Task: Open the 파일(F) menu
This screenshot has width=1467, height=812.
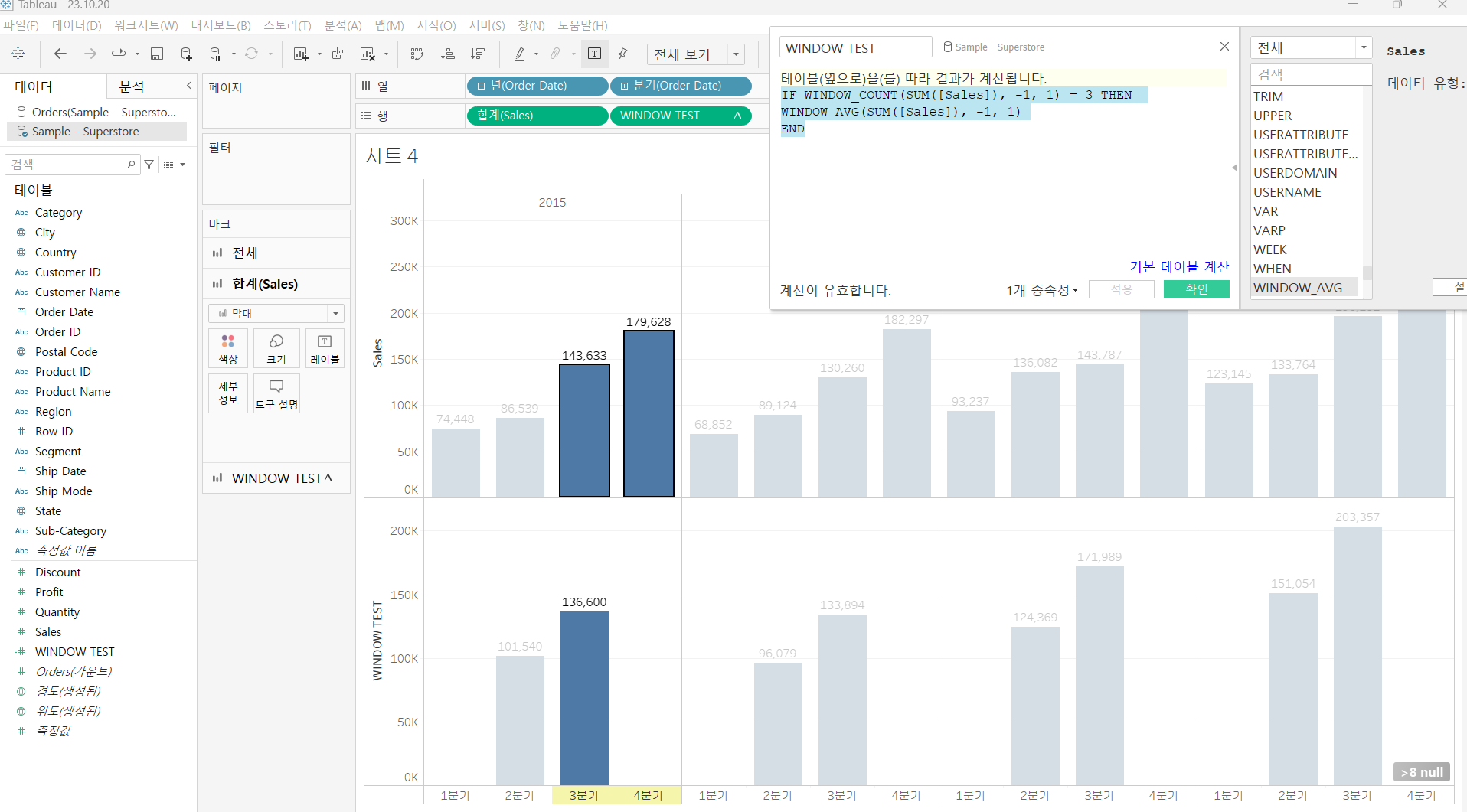Action: coord(21,25)
